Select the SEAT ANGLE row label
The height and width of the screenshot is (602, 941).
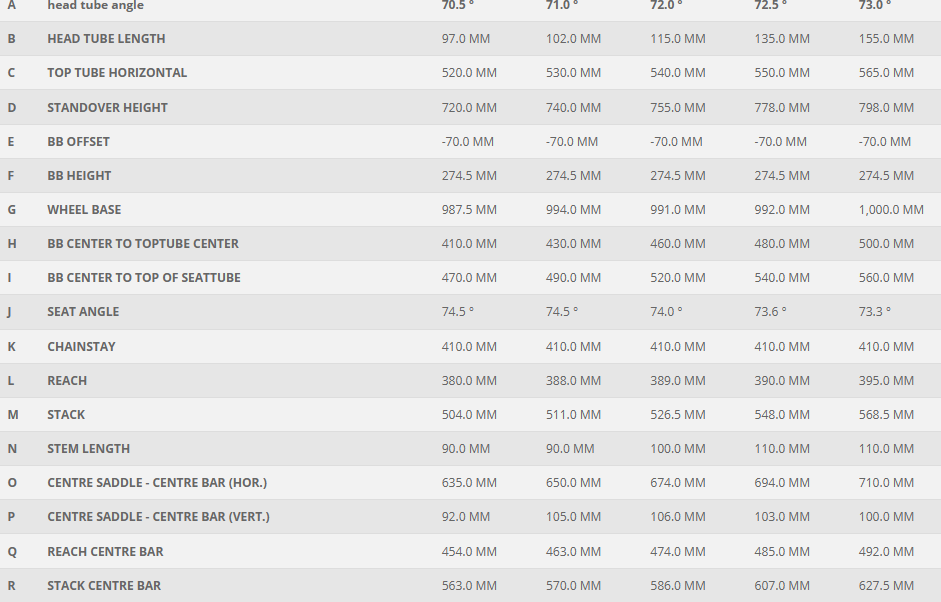[x=83, y=312]
